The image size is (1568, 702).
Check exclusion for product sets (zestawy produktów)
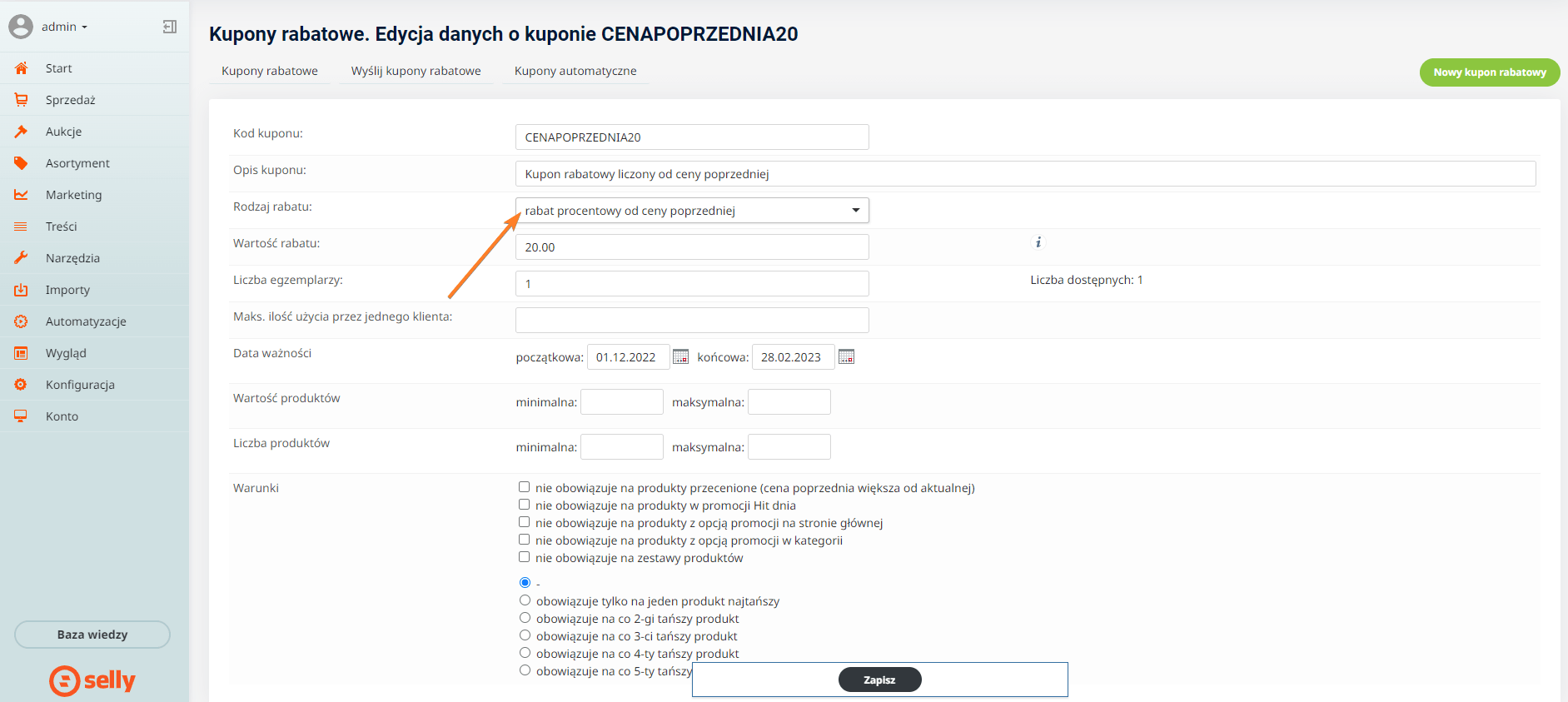click(524, 557)
